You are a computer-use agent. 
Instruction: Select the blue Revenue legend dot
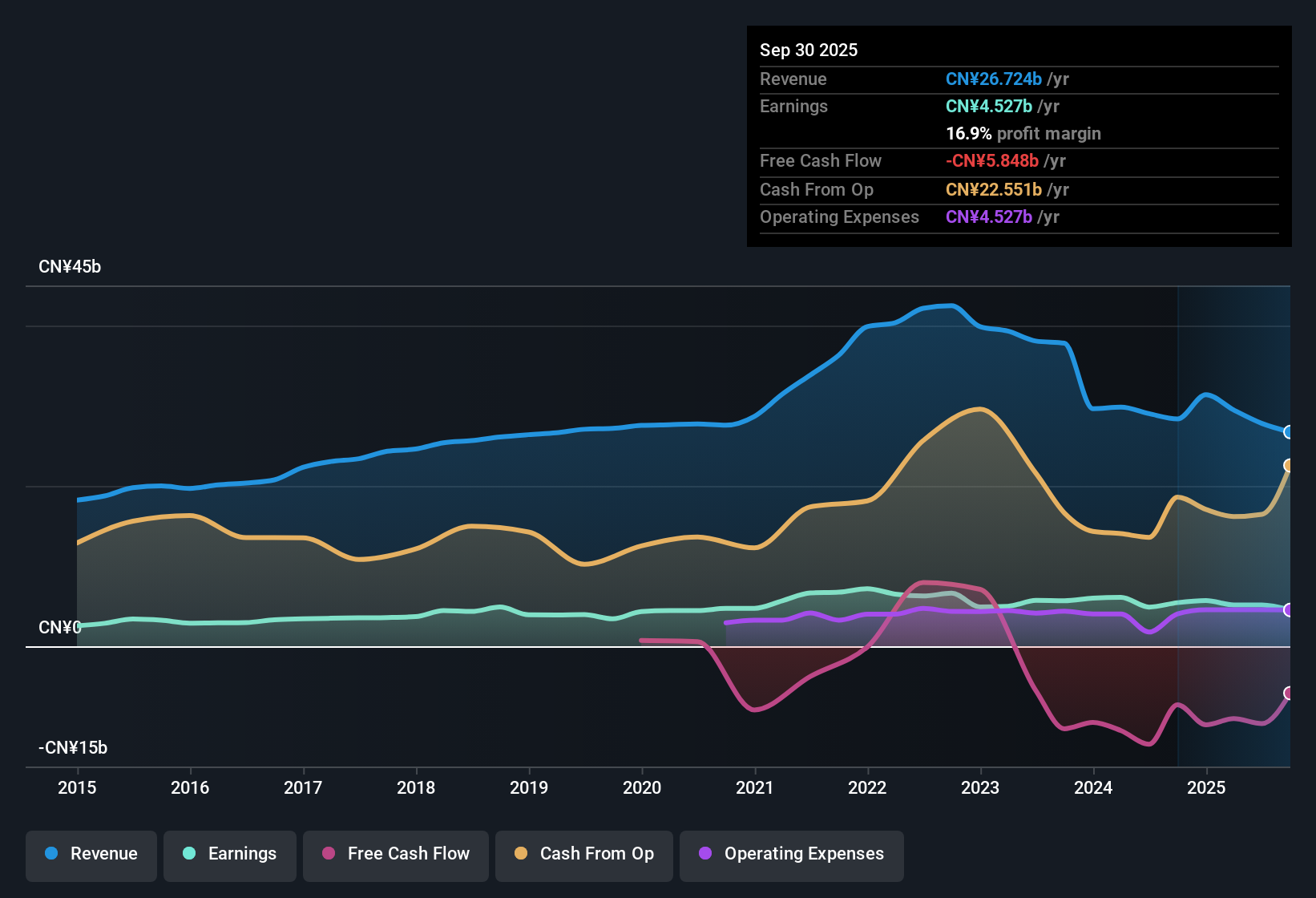click(x=50, y=854)
